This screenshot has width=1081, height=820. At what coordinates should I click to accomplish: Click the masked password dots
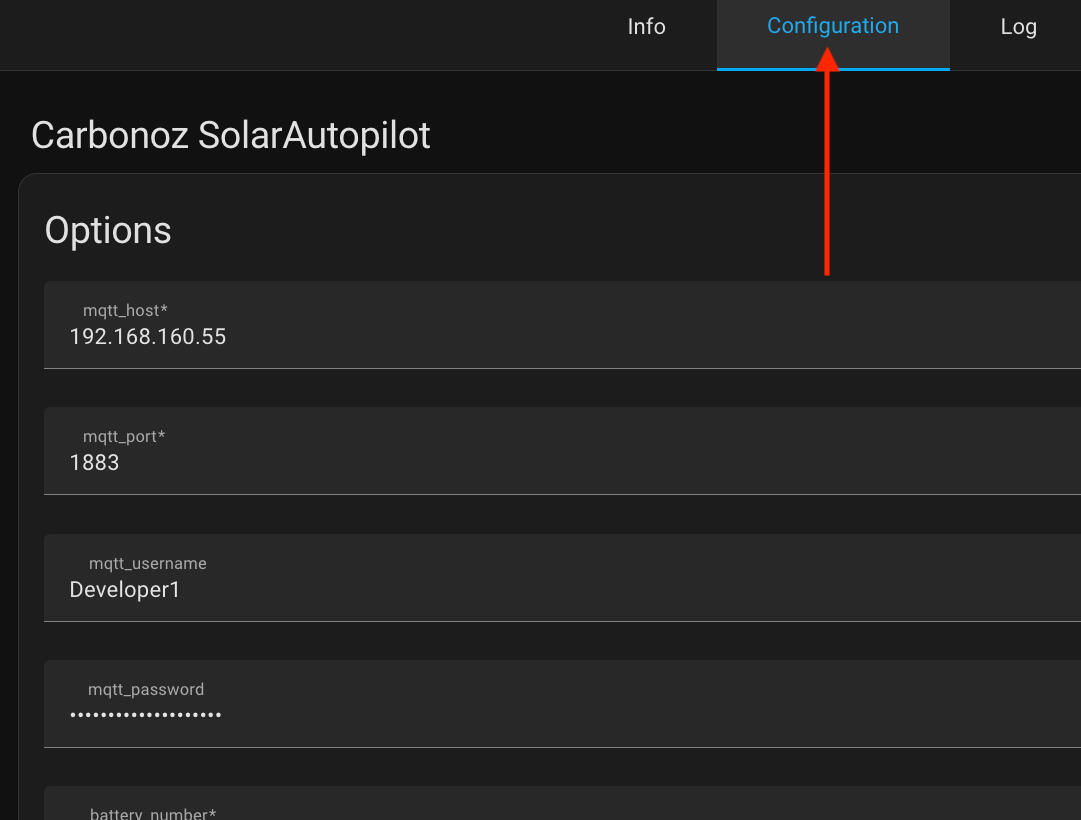pyautogui.click(x=146, y=715)
